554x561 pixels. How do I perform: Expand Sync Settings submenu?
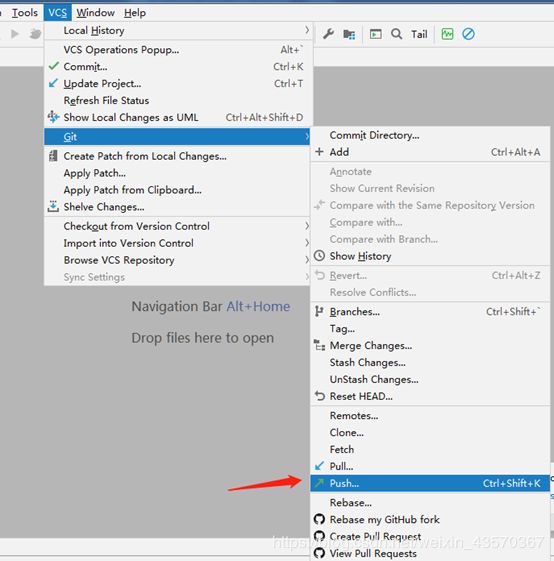click(177, 277)
